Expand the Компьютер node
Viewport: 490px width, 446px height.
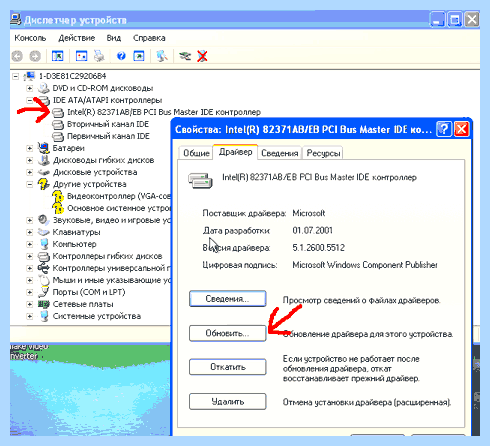(x=30, y=244)
